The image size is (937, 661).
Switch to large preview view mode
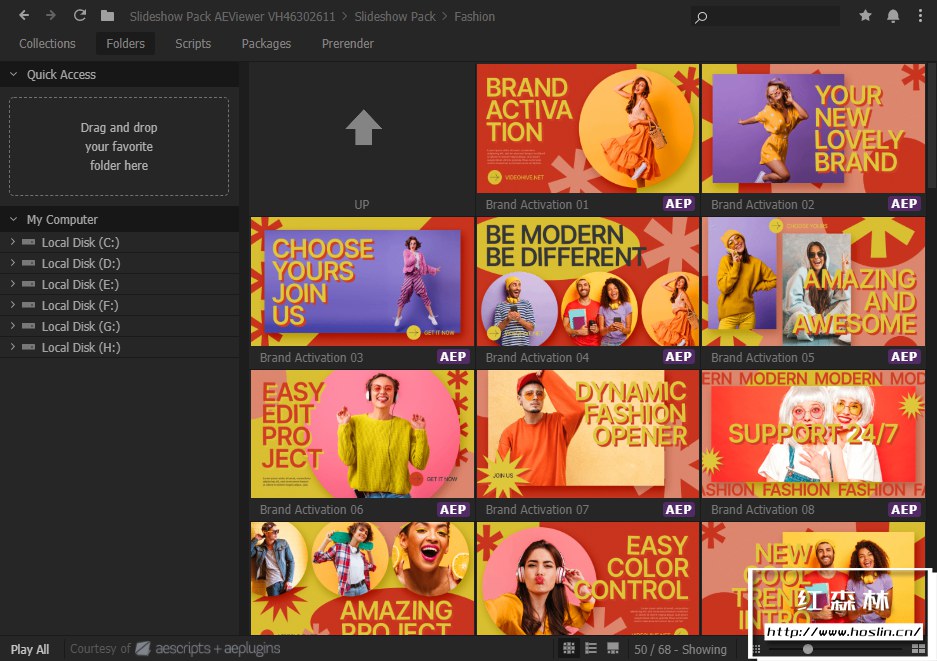(x=613, y=649)
